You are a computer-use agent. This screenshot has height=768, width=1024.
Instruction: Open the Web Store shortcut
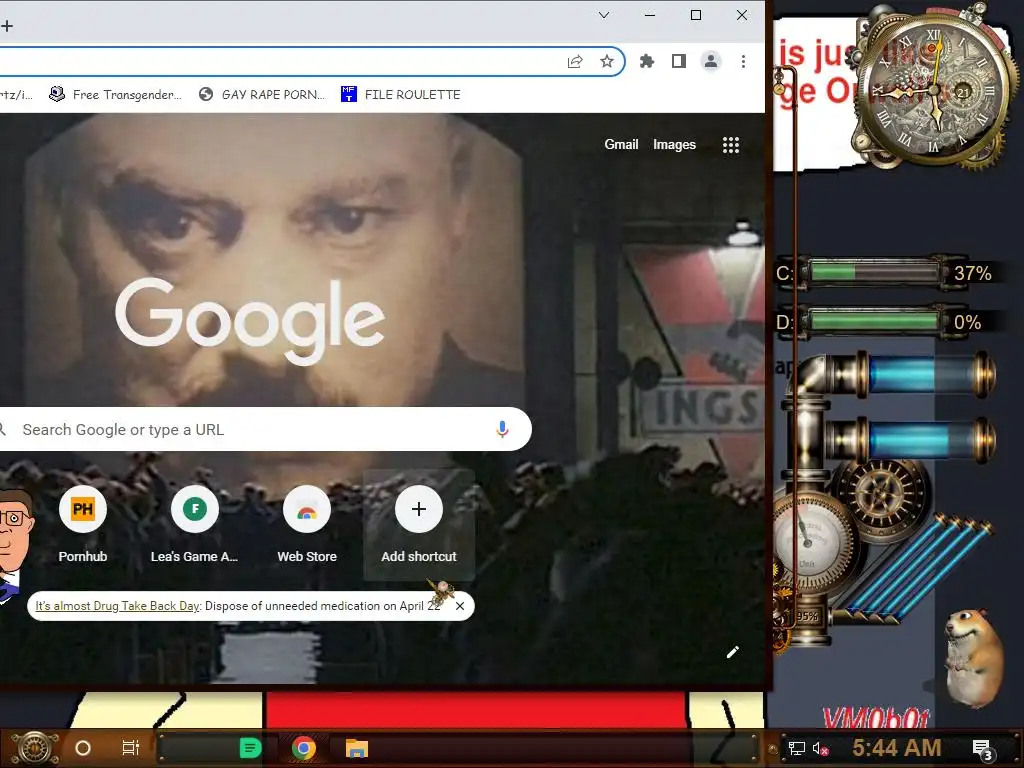307,525
